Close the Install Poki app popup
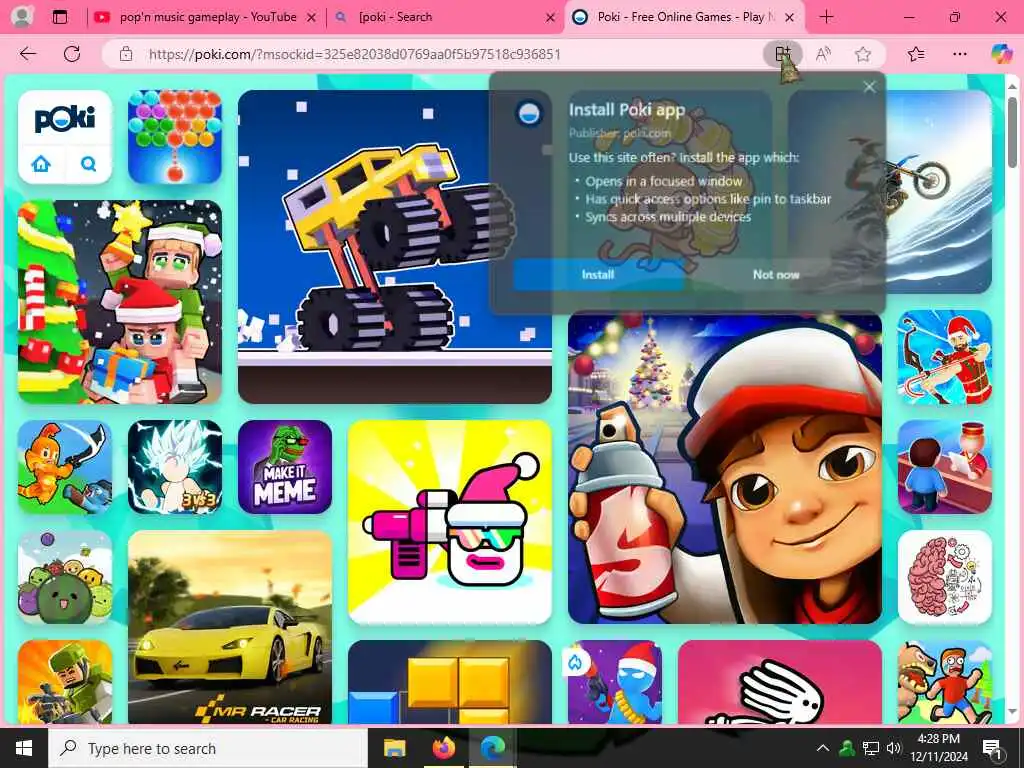Viewport: 1024px width, 768px height. point(869,87)
